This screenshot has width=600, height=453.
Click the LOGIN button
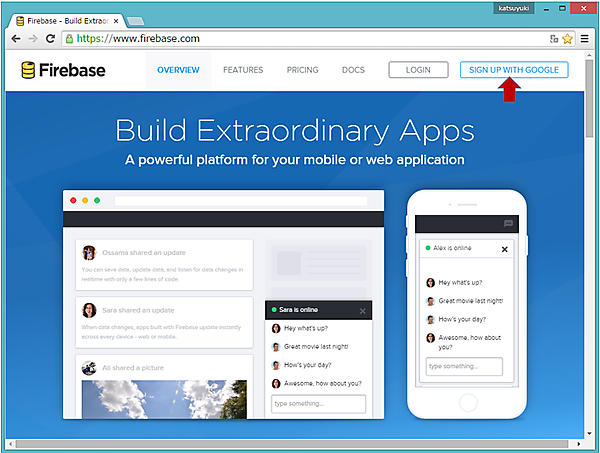418,70
